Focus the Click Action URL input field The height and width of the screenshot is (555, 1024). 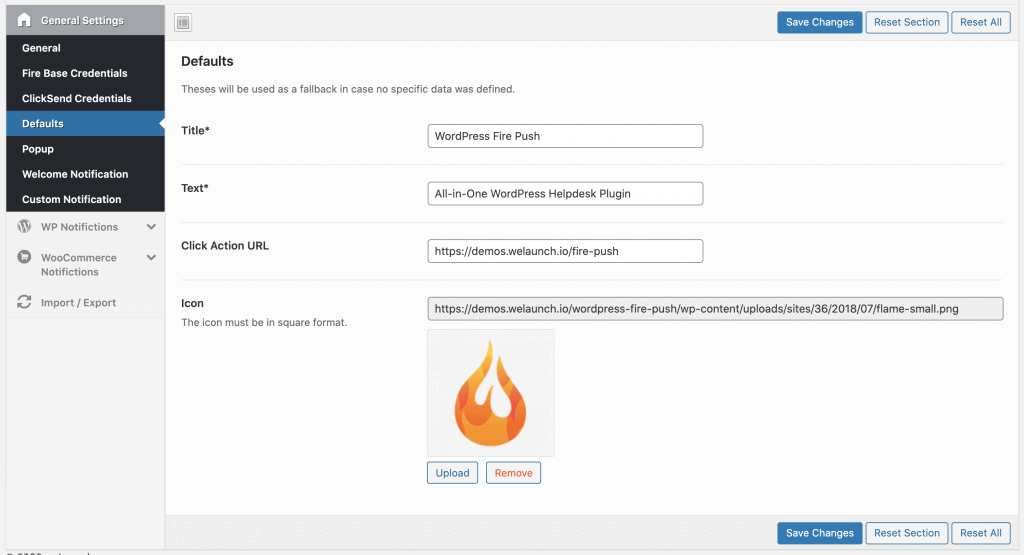[x=565, y=251]
